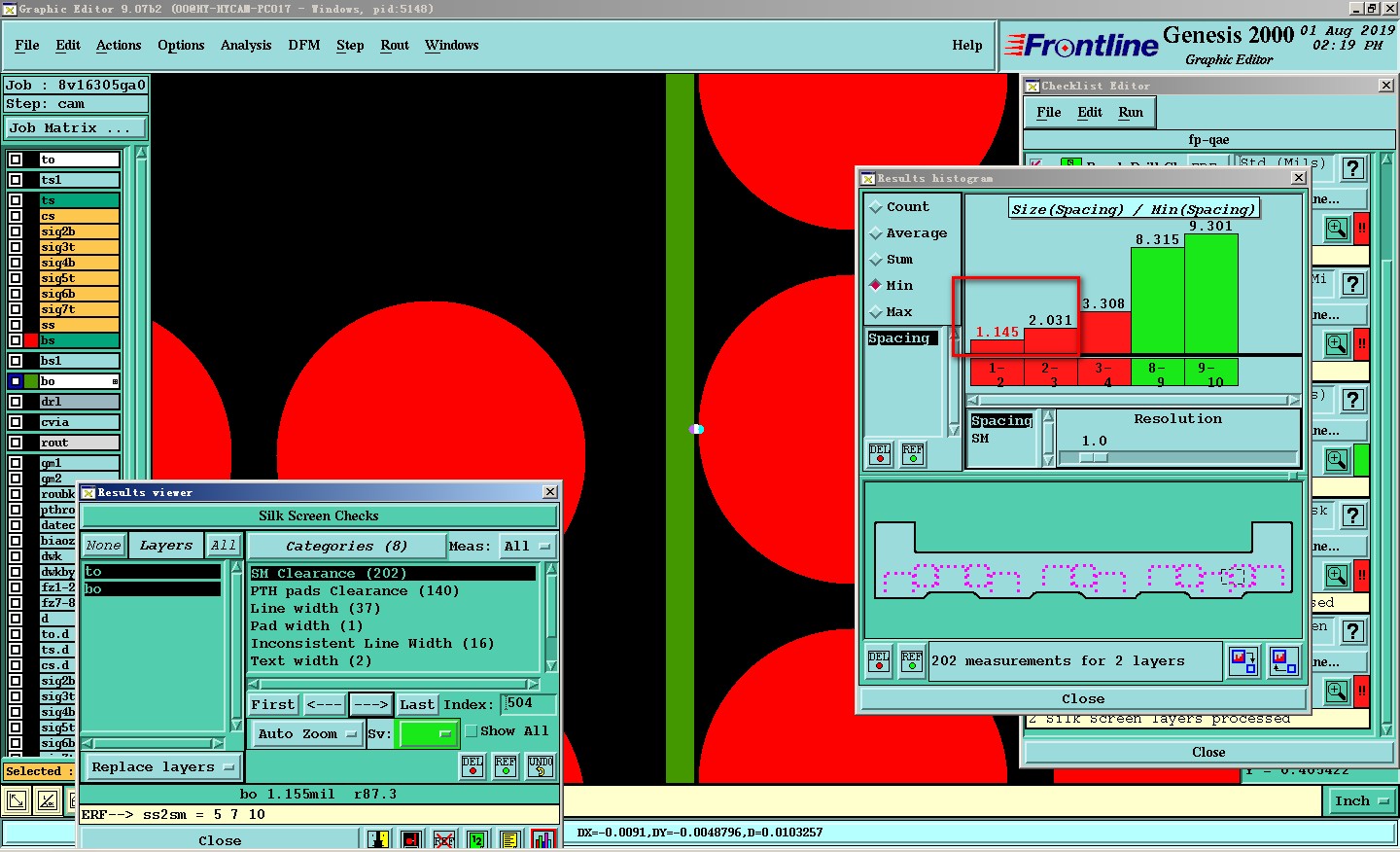Click REF icon left of '202 measurements' text
Image resolution: width=1400 pixels, height=852 pixels.
[x=912, y=661]
